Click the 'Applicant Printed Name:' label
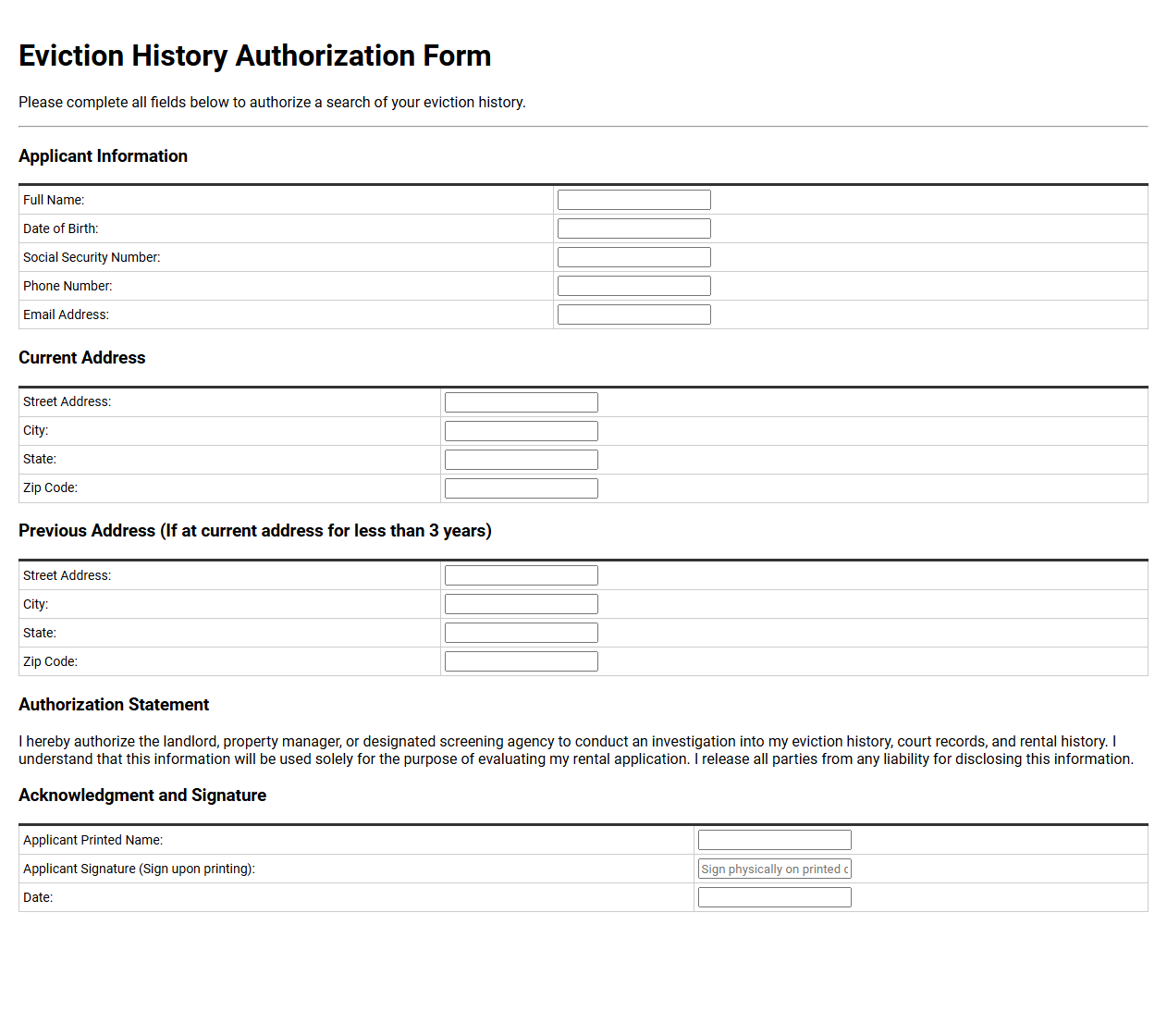The width and height of the screenshot is (1167, 1036). coord(93,840)
